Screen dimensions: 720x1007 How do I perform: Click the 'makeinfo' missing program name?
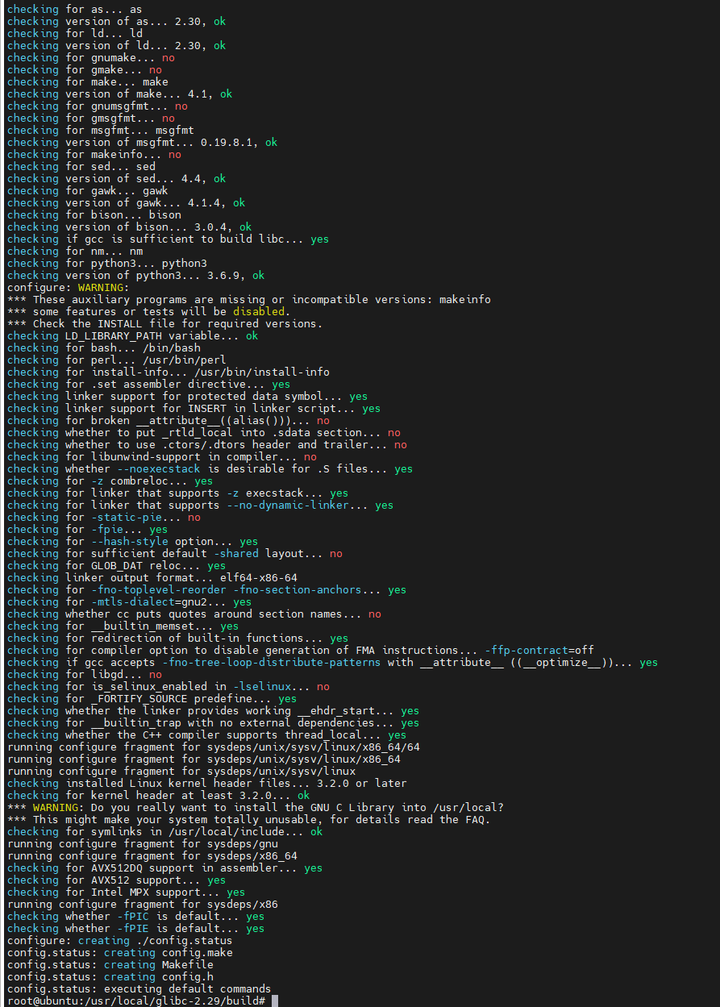tap(465, 299)
